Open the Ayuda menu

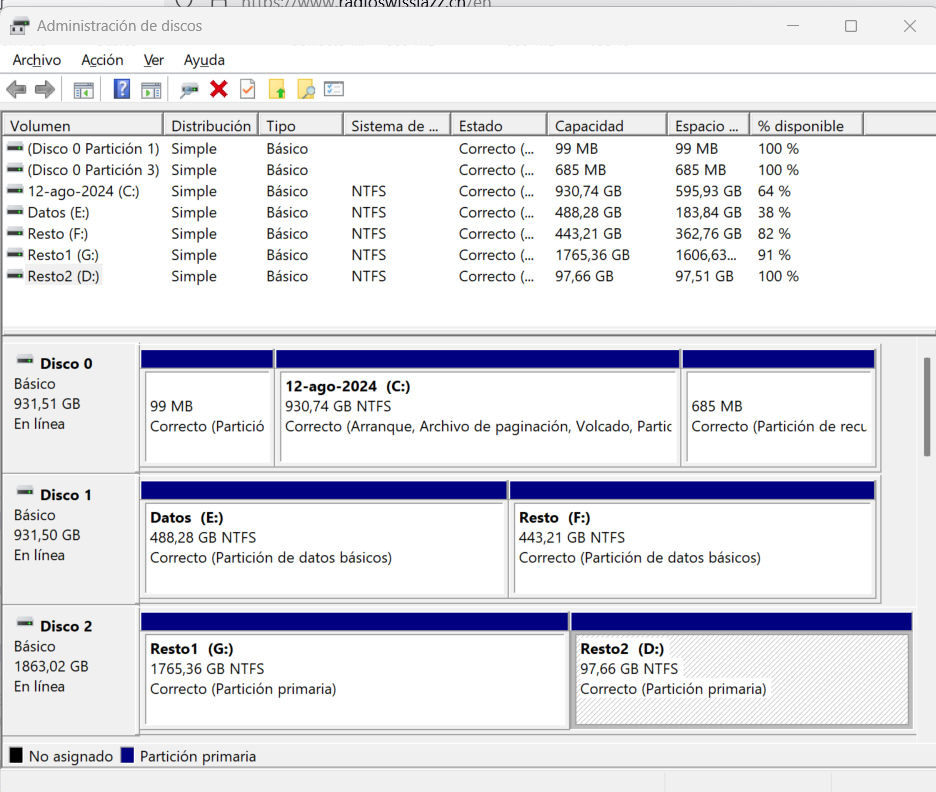click(204, 60)
